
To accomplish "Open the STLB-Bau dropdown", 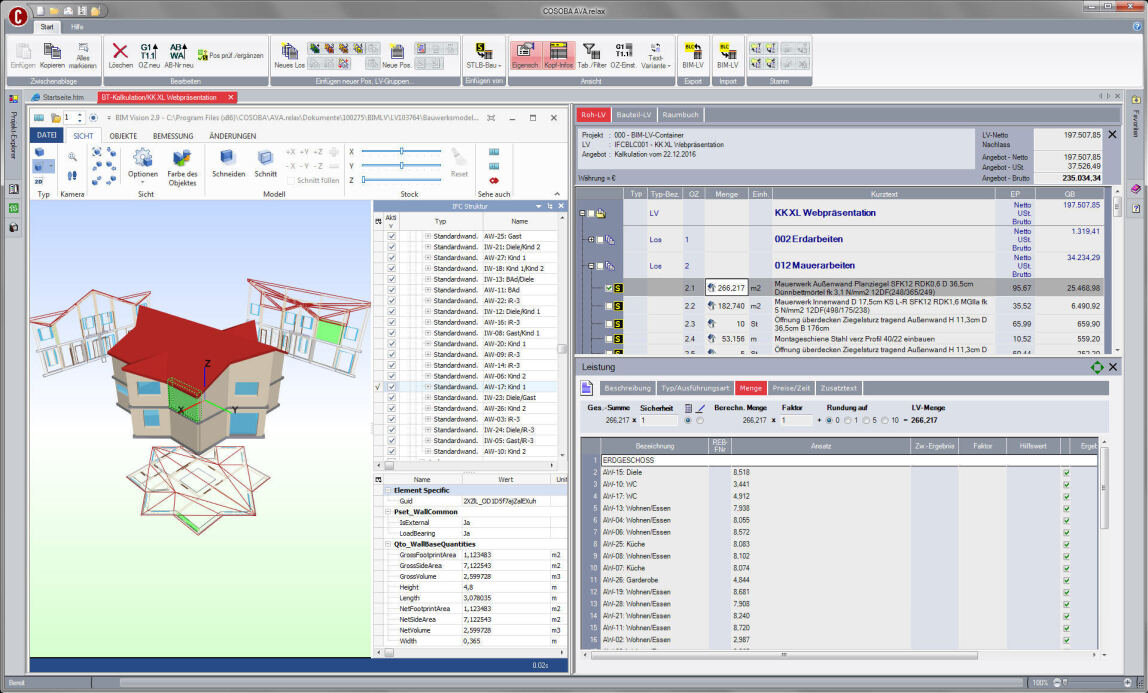I will pyautogui.click(x=483, y=56).
